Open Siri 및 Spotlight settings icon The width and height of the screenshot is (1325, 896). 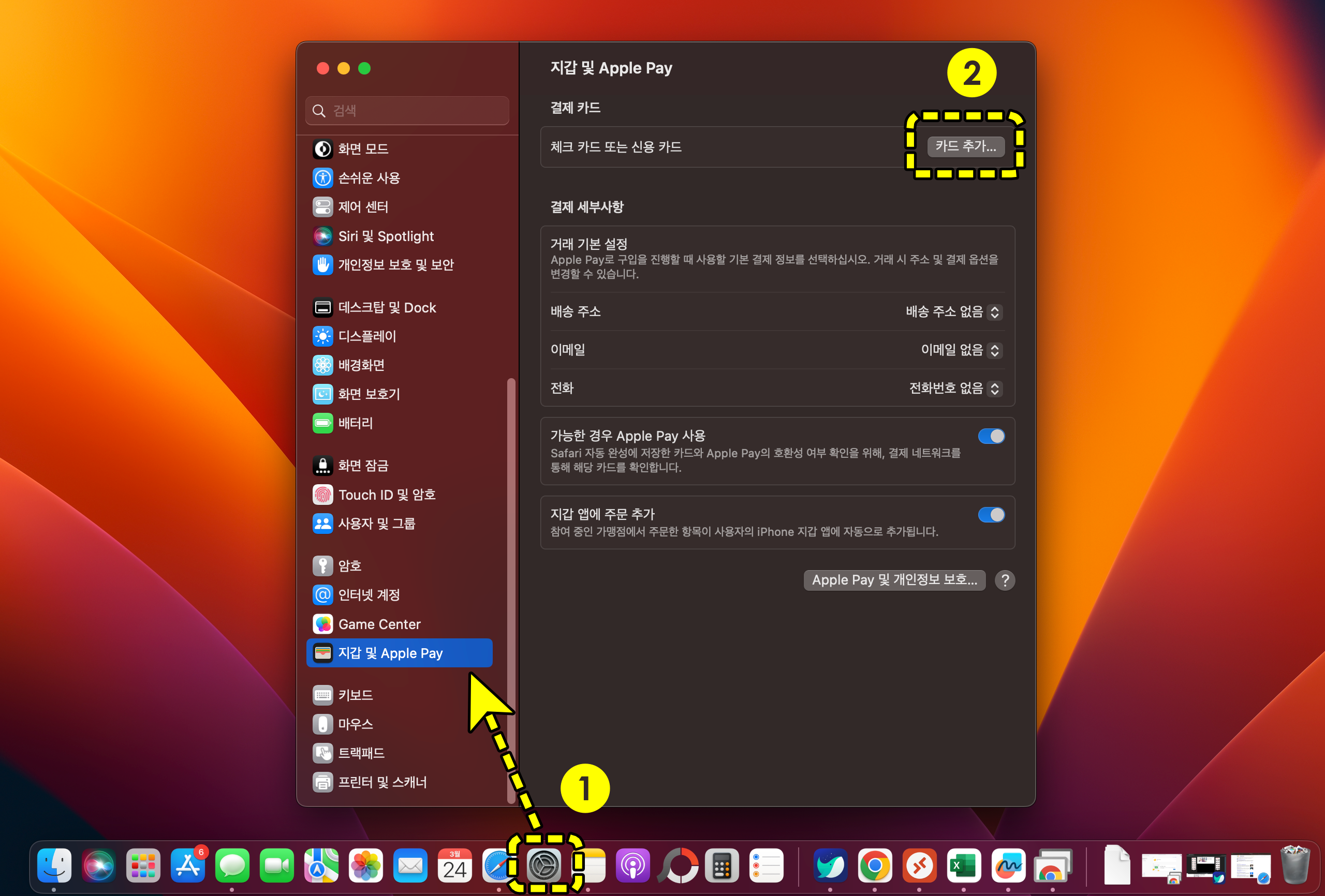click(x=322, y=236)
